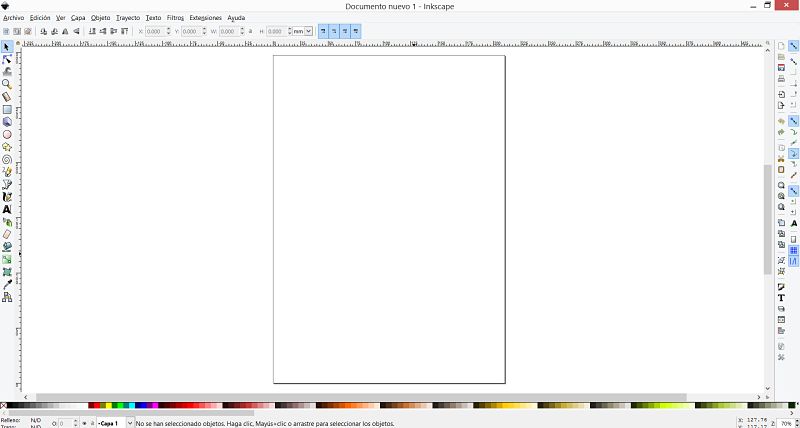Image resolution: width=800 pixels, height=428 pixels.
Task: Toggle snap to grids button
Action: click(793, 250)
